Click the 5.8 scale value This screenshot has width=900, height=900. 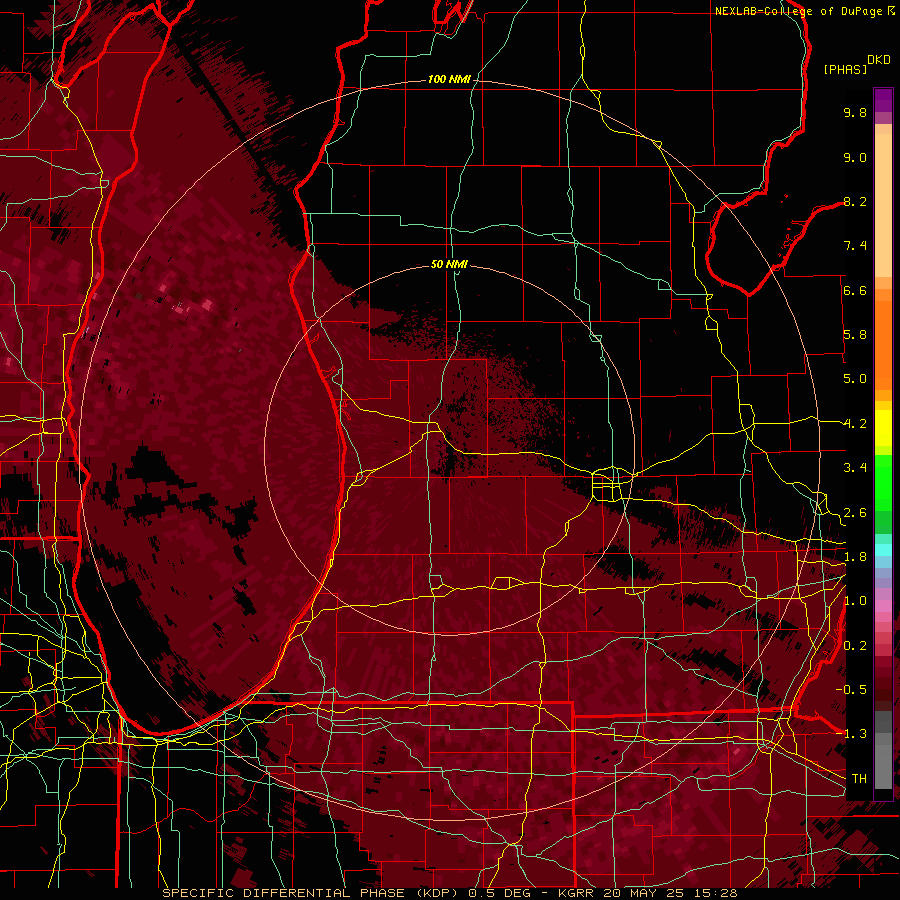coord(855,335)
